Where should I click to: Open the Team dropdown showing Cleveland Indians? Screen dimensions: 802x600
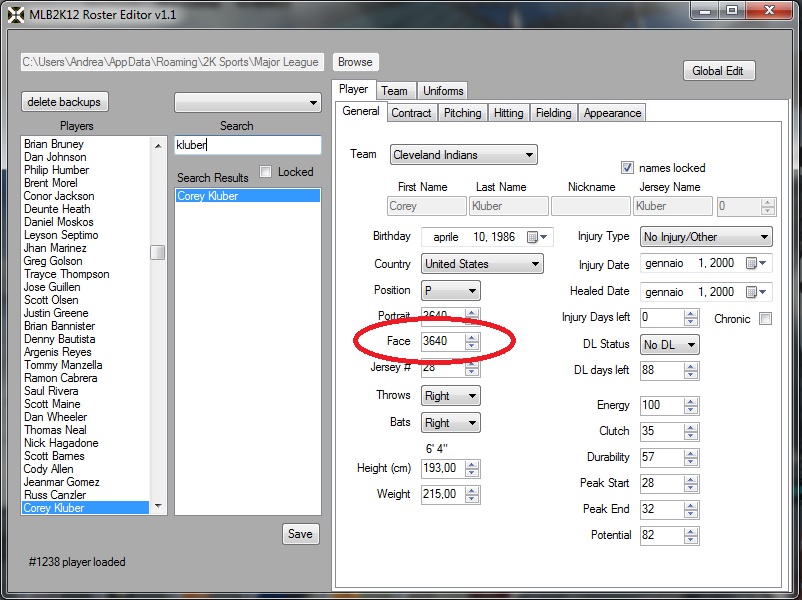[x=463, y=154]
